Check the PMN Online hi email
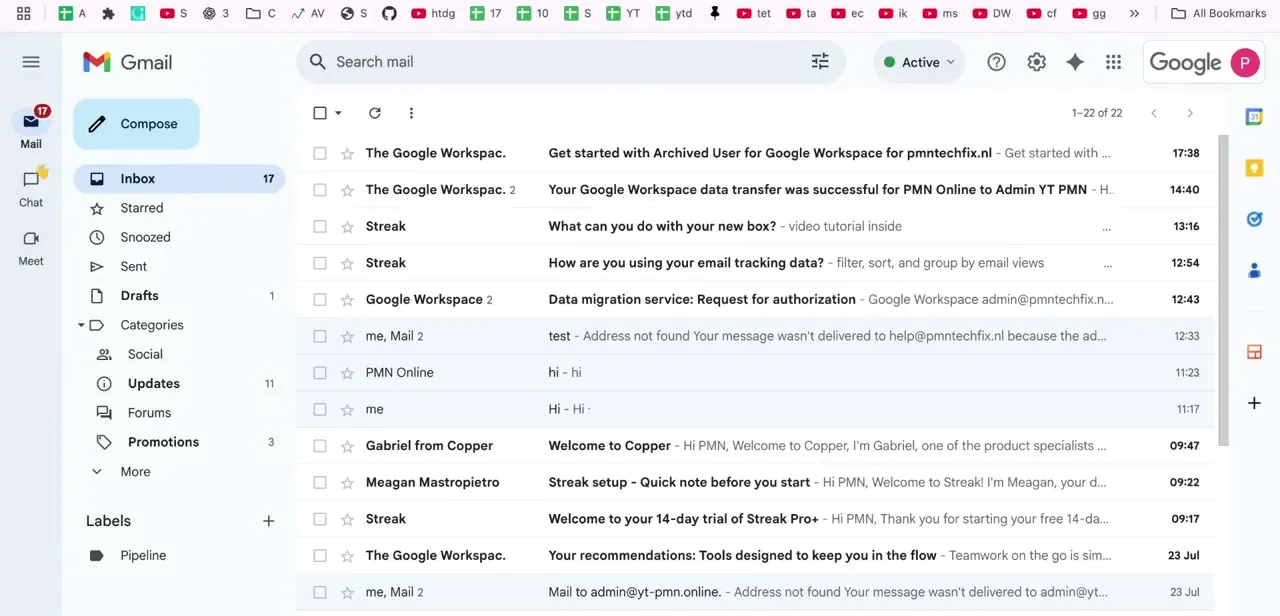 tap(320, 373)
